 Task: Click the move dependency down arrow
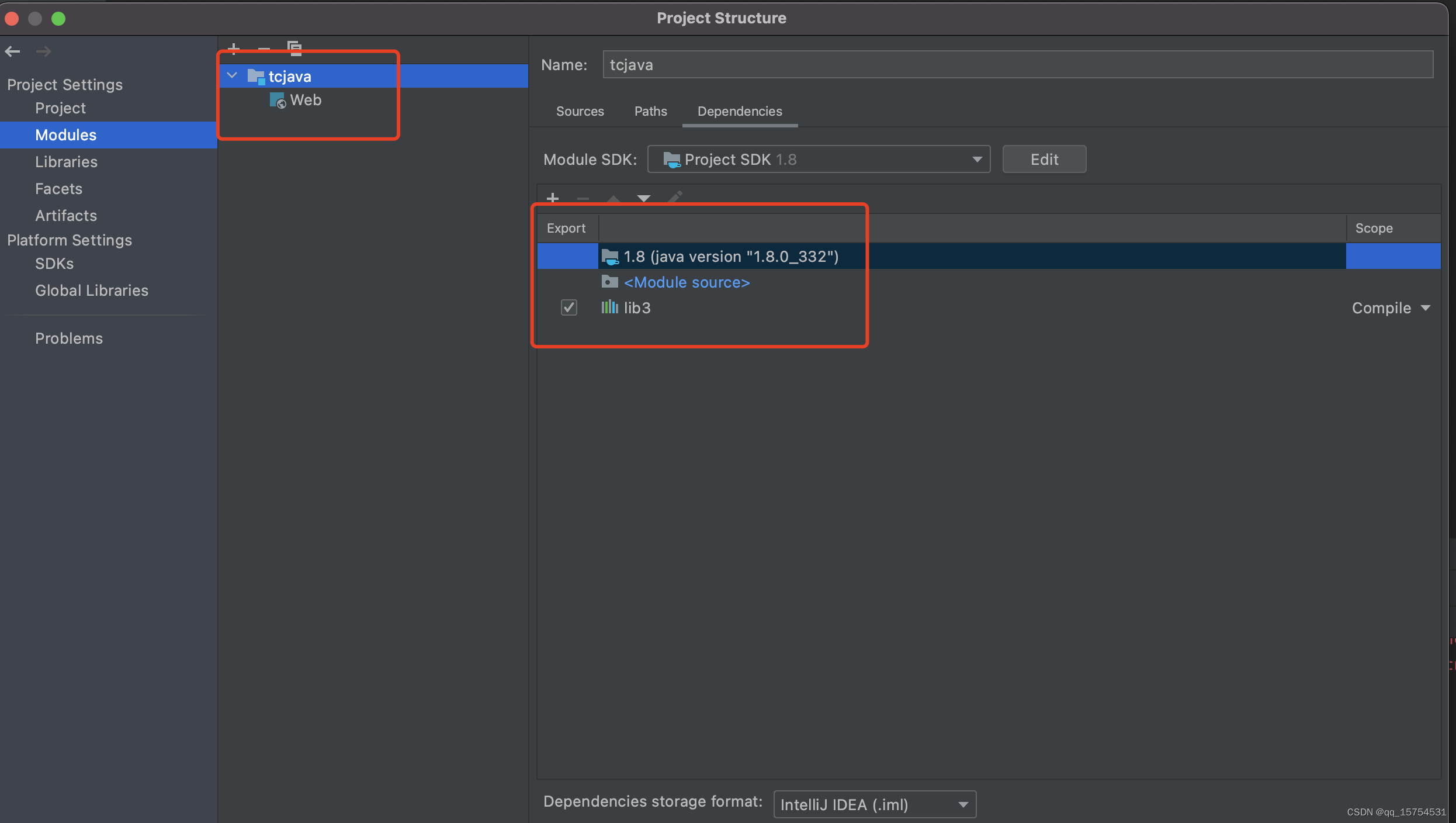pos(643,199)
